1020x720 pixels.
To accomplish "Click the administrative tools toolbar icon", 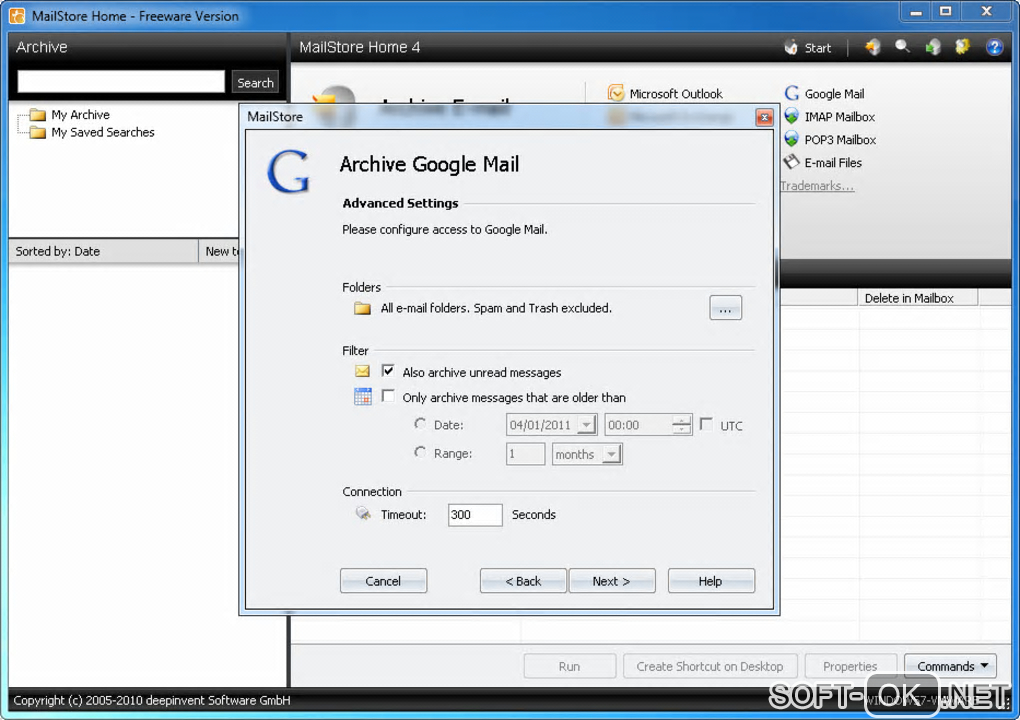I will point(962,47).
